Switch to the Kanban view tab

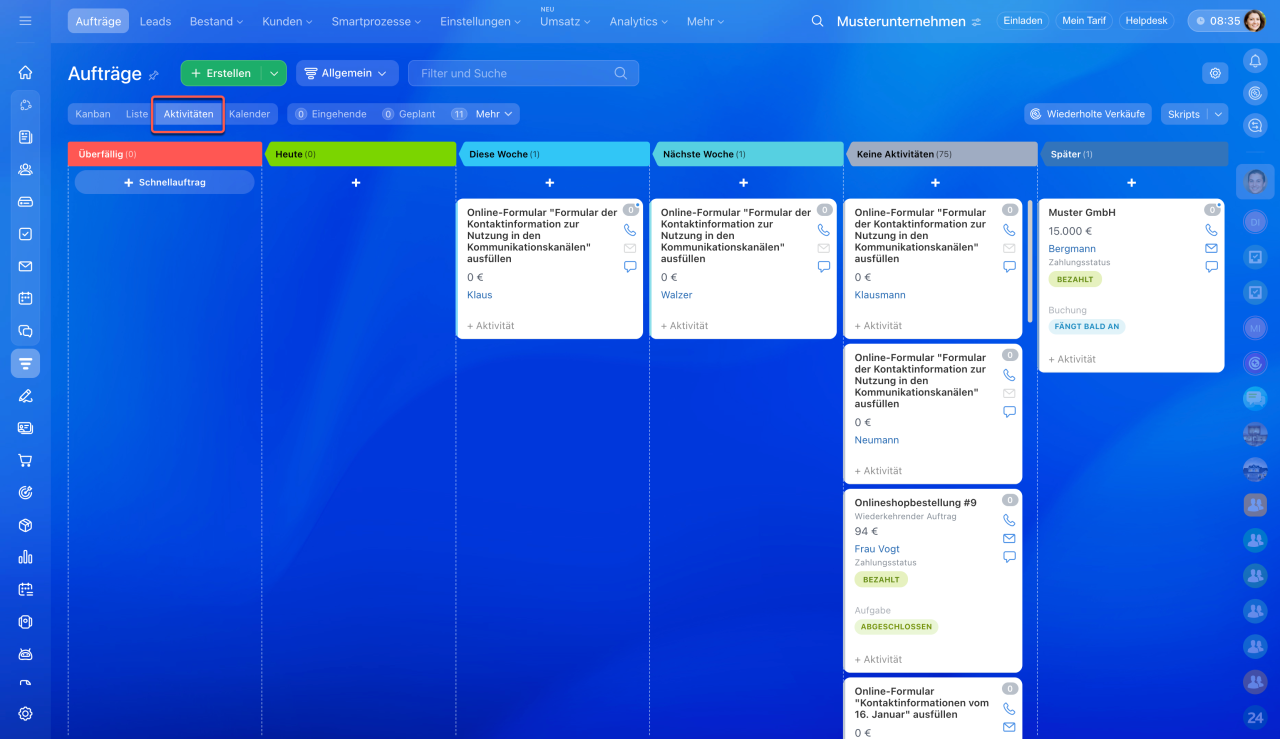coord(93,114)
